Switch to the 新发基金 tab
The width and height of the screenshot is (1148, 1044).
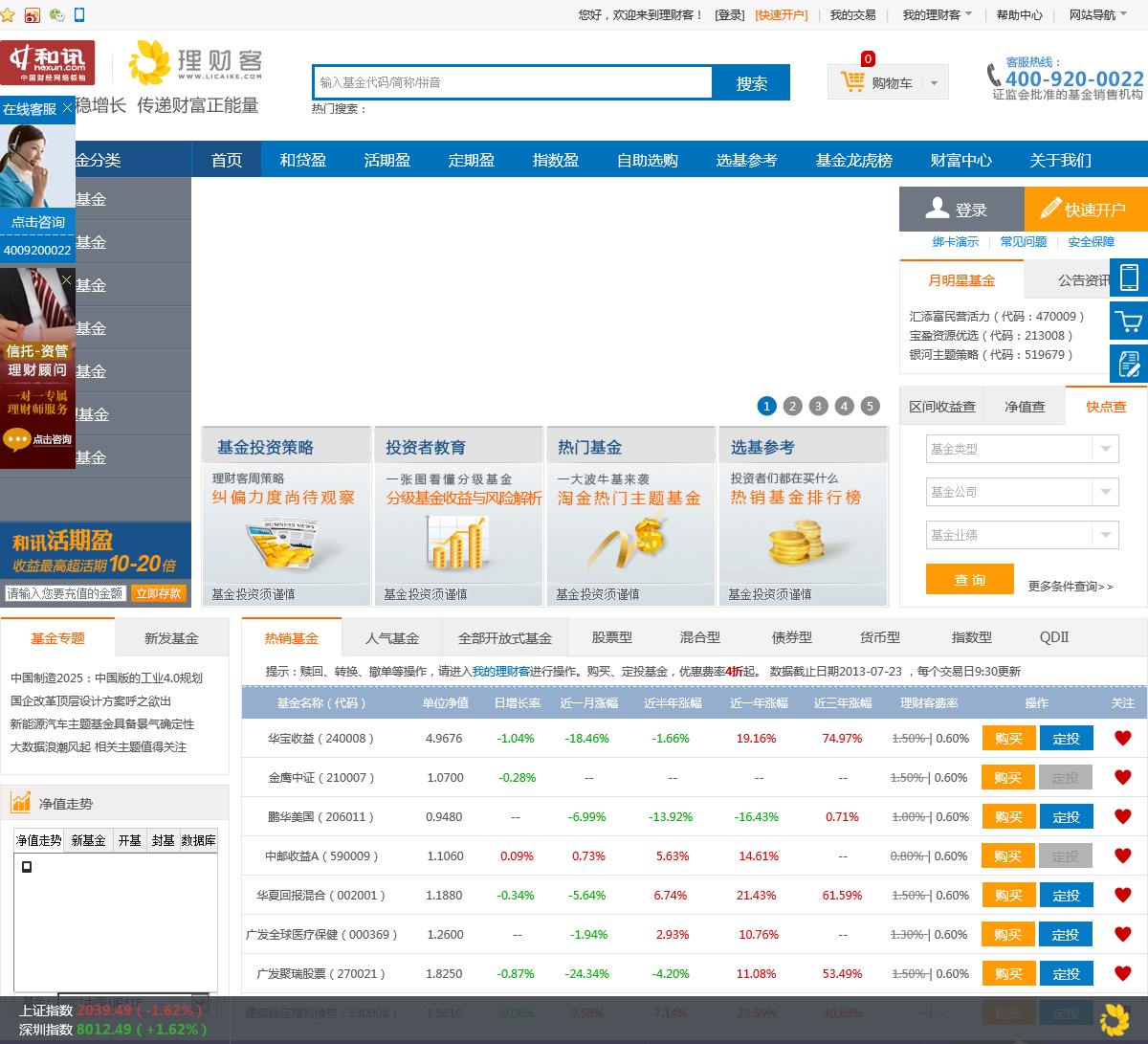pos(171,637)
